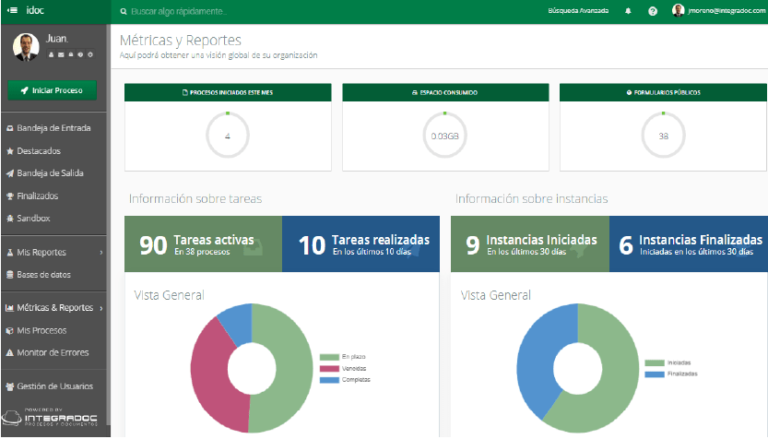The image size is (768, 439).
Task: Click the star icon beside Destacados
Action: [x=10, y=151]
